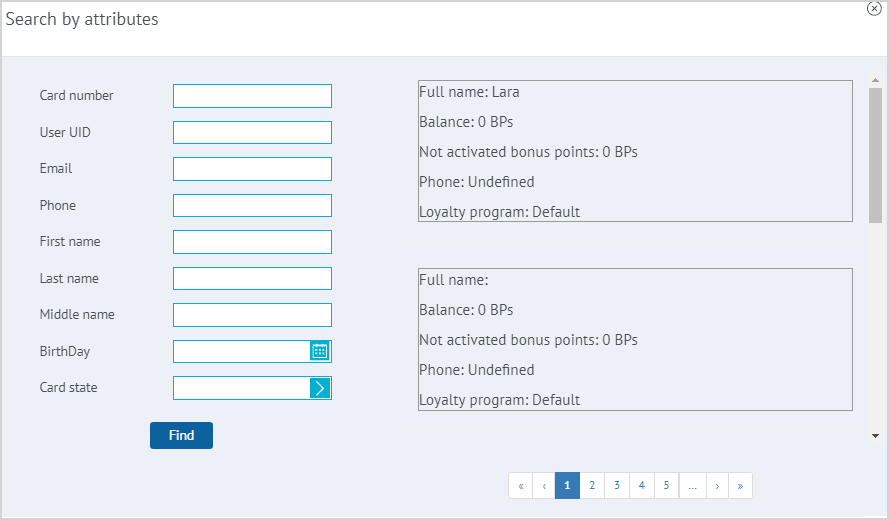Focus the Email text field

point(252,169)
